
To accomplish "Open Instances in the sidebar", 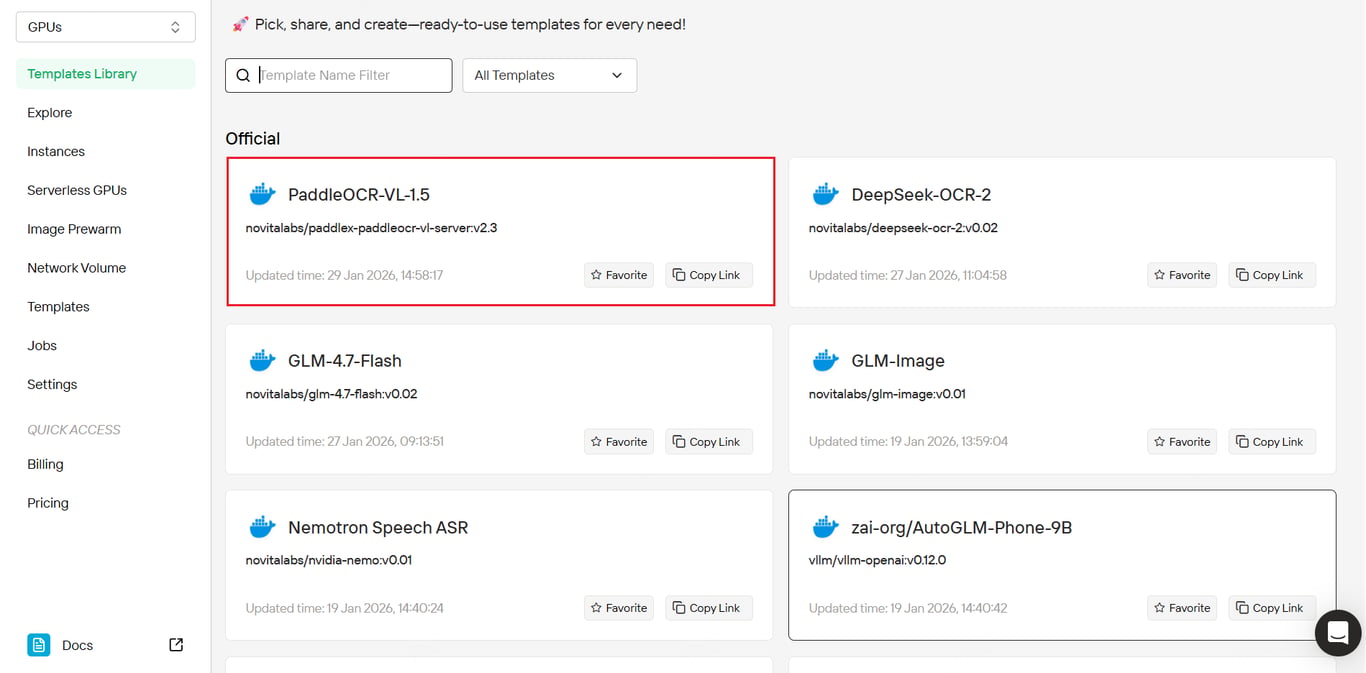I will point(56,152).
